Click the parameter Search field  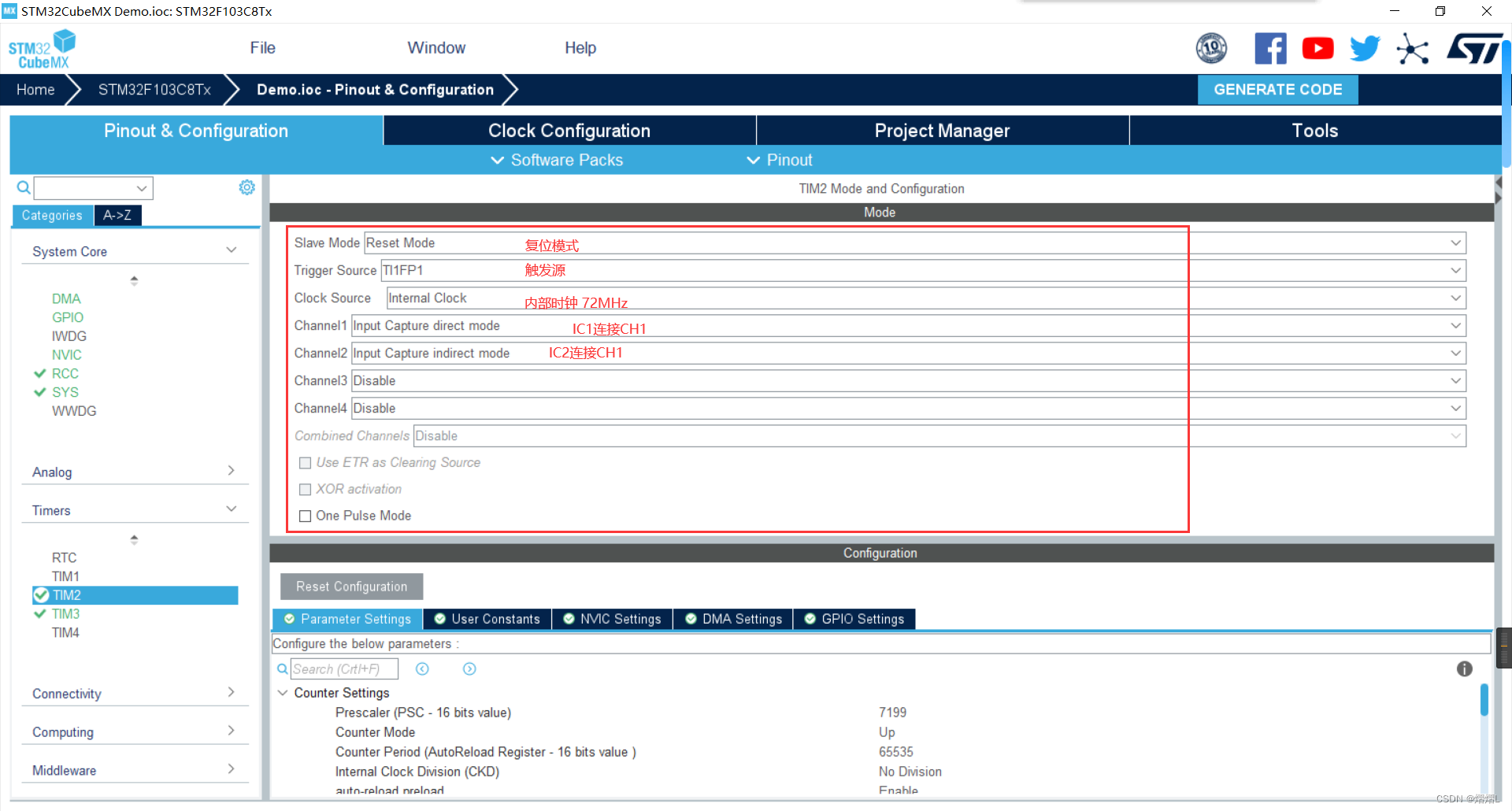click(344, 668)
